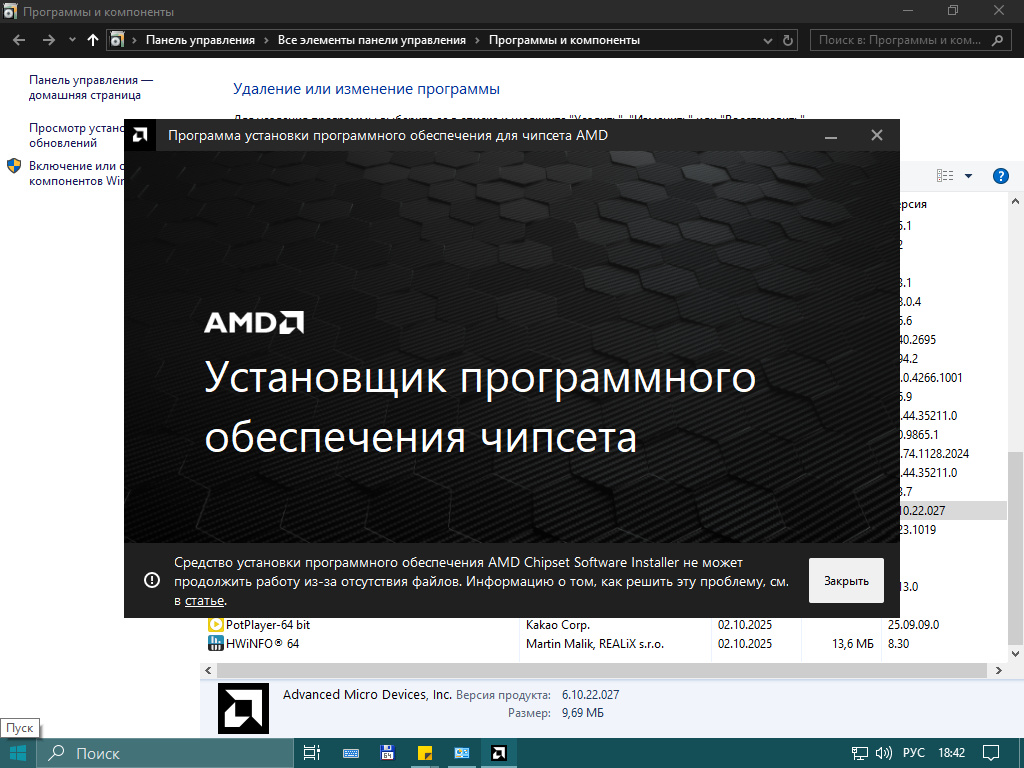Open the floppy disk 64 taskbar app
Viewport: 1024px width, 768px height.
click(387, 753)
